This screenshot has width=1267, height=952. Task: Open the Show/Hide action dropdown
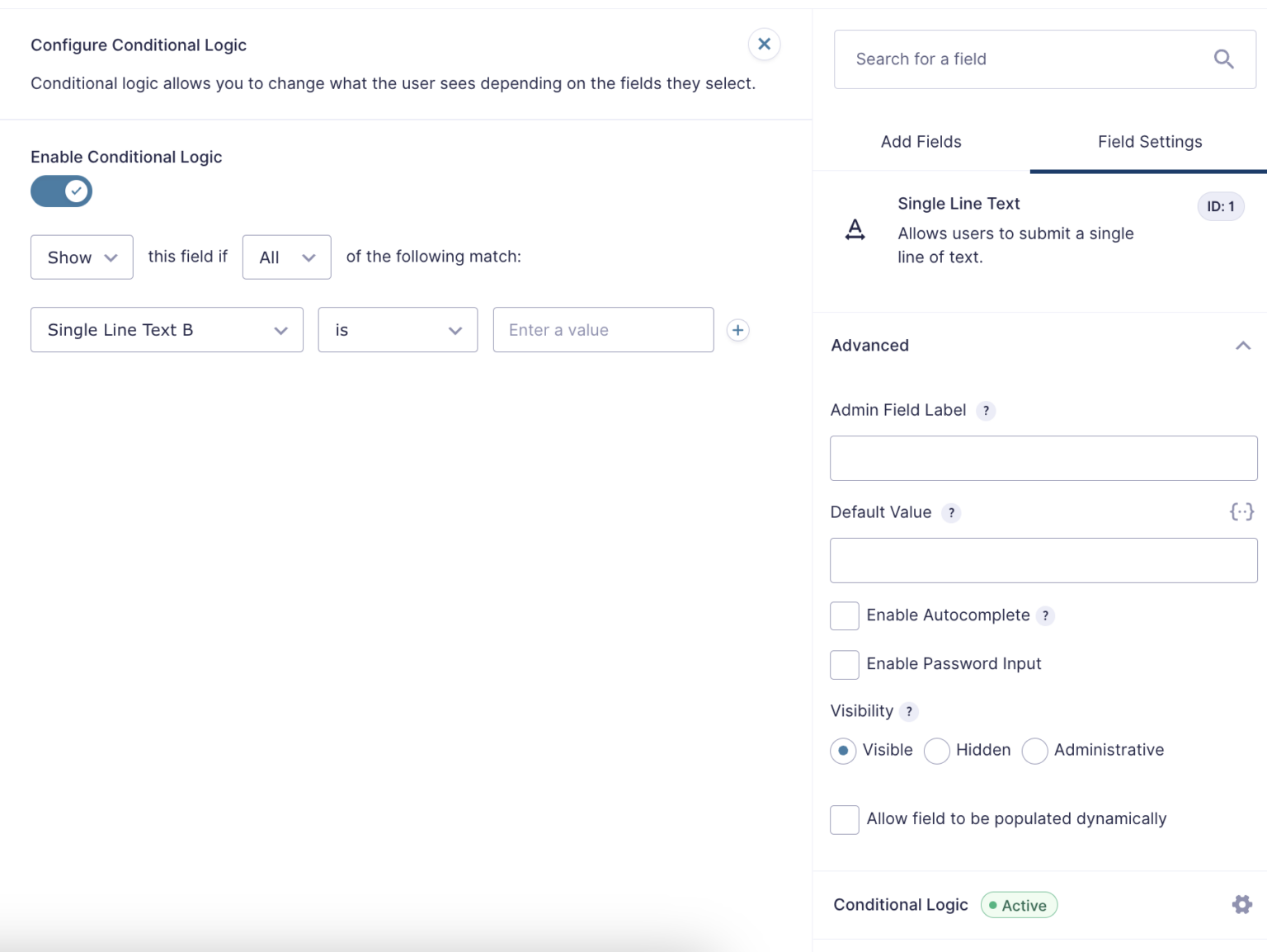coord(81,257)
